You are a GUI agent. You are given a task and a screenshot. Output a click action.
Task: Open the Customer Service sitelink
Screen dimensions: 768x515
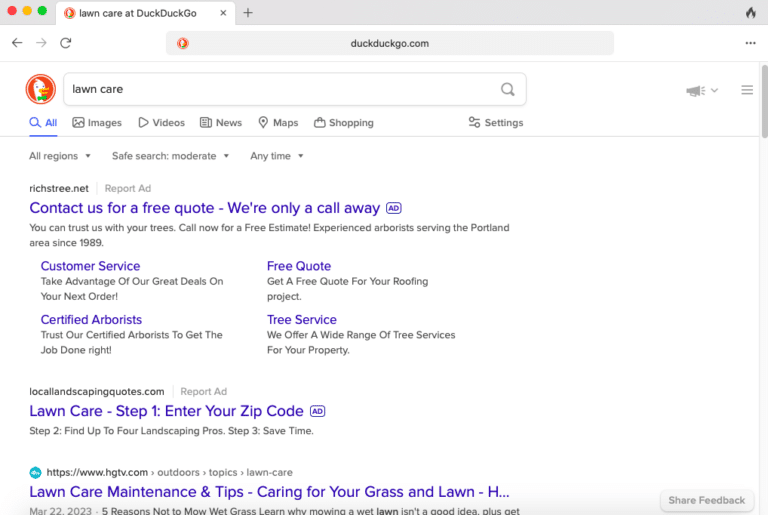pyautogui.click(x=90, y=266)
